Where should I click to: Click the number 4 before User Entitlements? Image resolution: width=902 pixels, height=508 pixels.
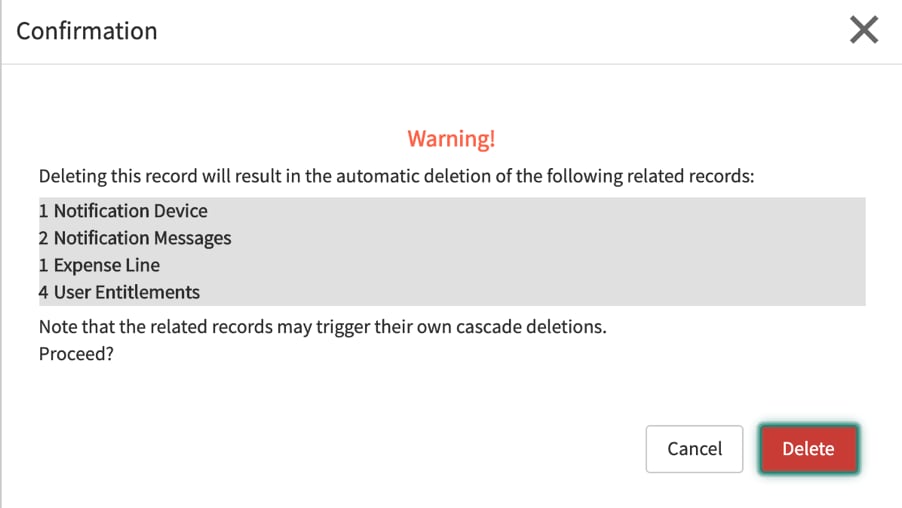pyautogui.click(x=44, y=292)
